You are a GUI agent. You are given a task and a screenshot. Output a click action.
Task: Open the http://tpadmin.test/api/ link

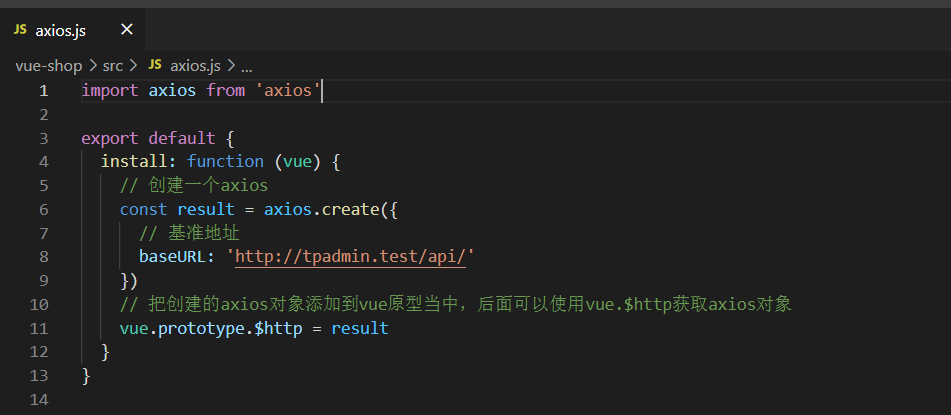click(351, 257)
